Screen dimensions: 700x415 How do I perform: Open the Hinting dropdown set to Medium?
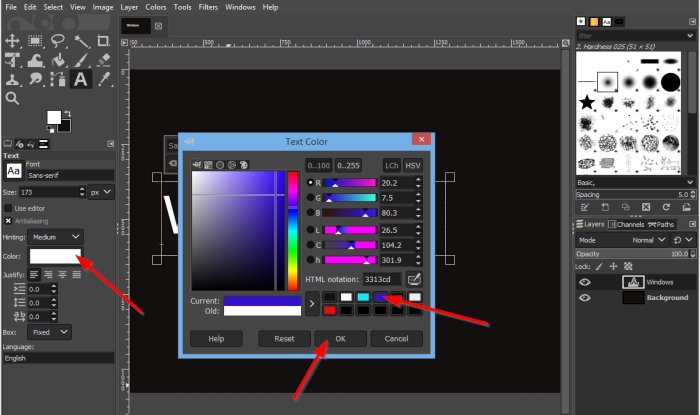click(56, 237)
